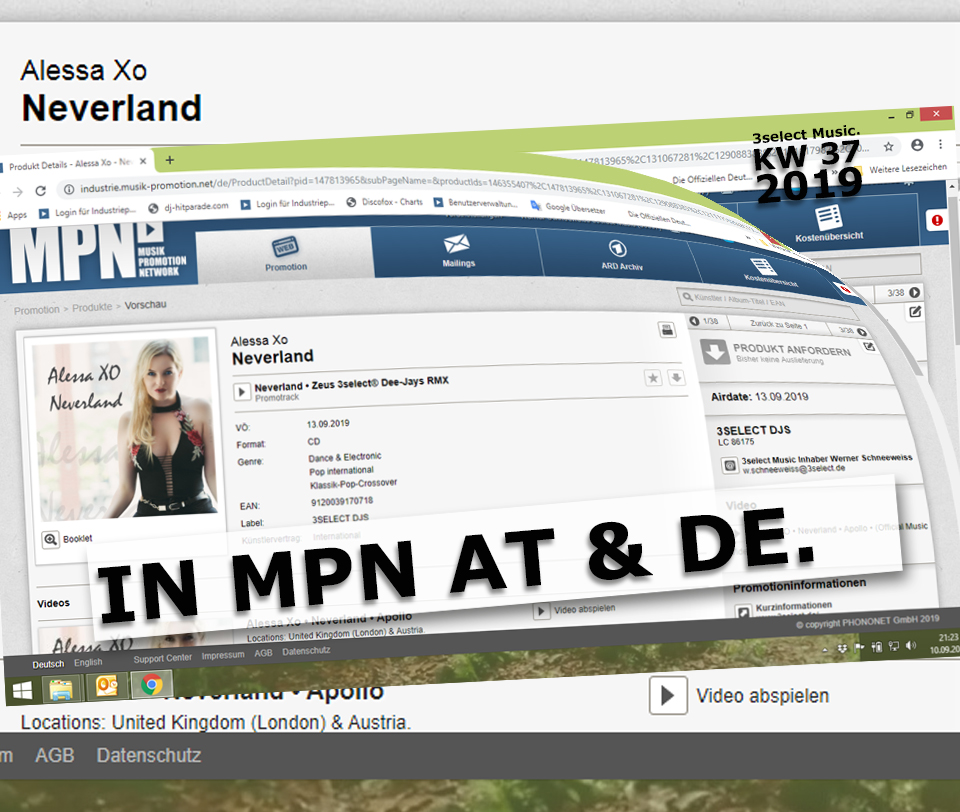The image size is (960, 812).
Task: Click the edit pencil icon in back window
Action: 915,311
